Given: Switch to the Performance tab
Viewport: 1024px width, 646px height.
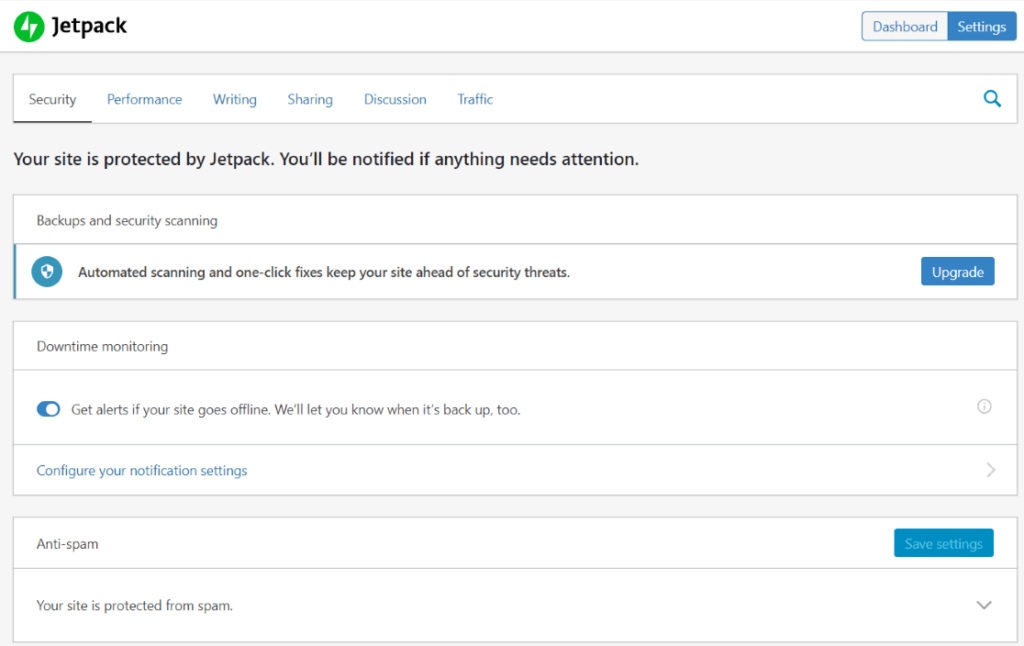Looking at the screenshot, I should tap(144, 99).
